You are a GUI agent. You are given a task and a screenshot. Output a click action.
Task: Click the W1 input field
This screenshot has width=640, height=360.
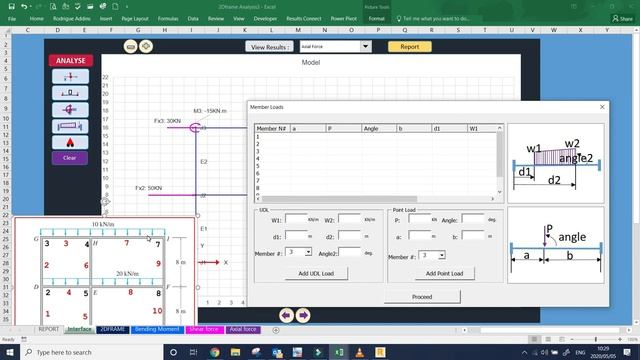point(296,219)
